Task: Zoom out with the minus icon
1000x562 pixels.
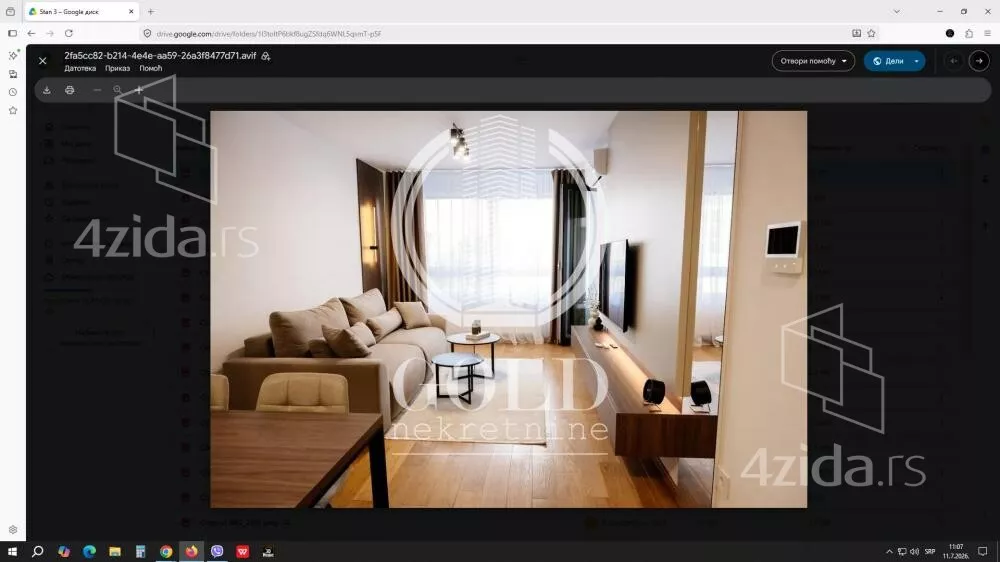Action: click(x=97, y=90)
